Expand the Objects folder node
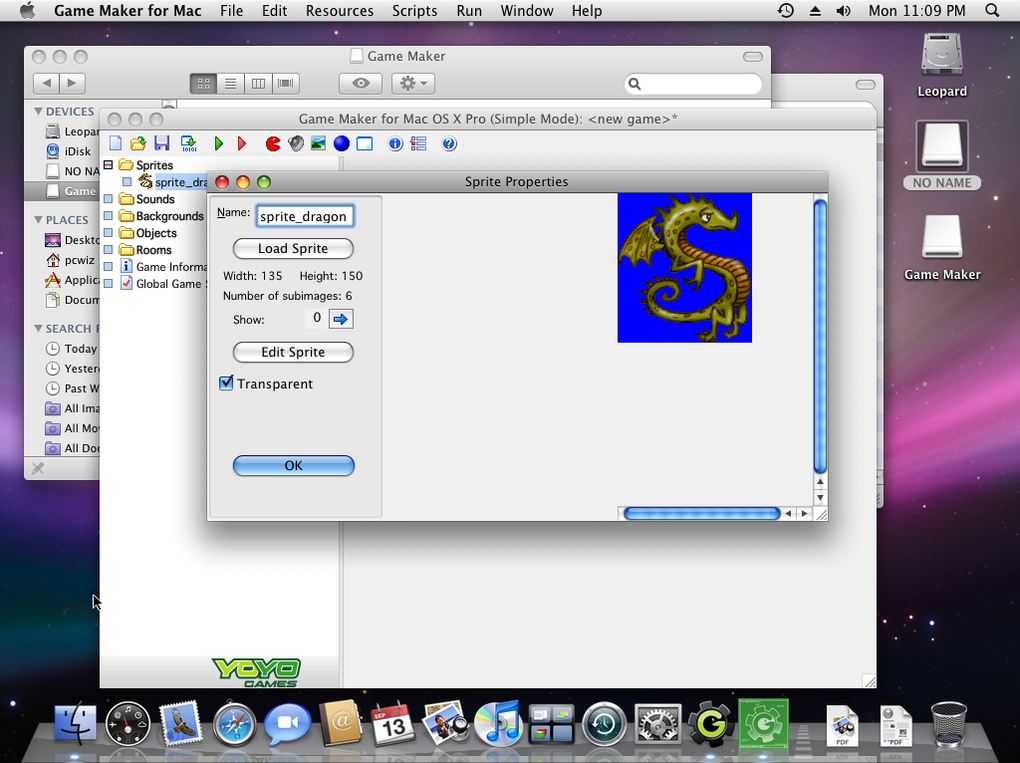The image size is (1020, 763). 108,233
